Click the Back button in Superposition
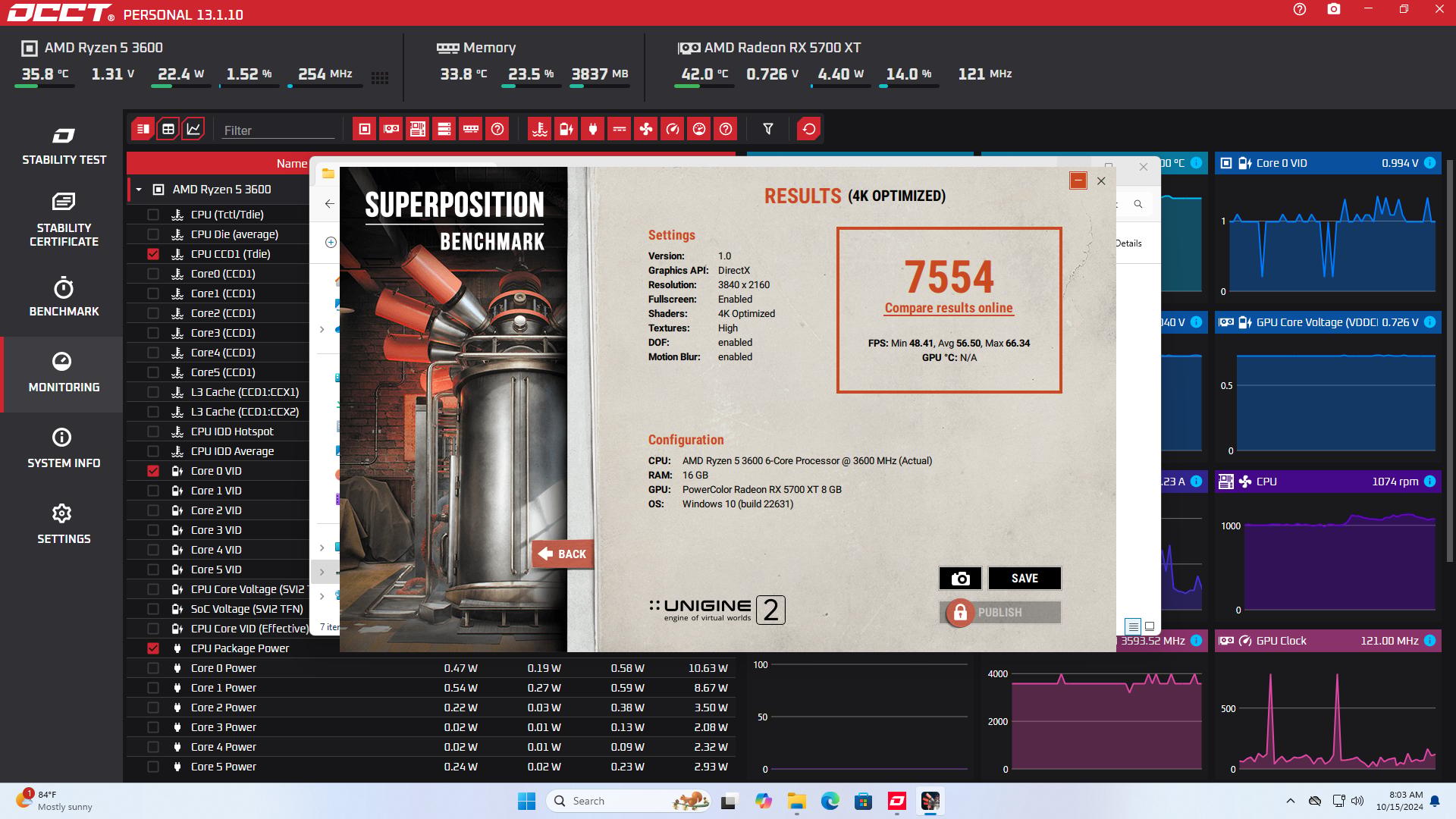The image size is (1456, 819). (x=563, y=554)
